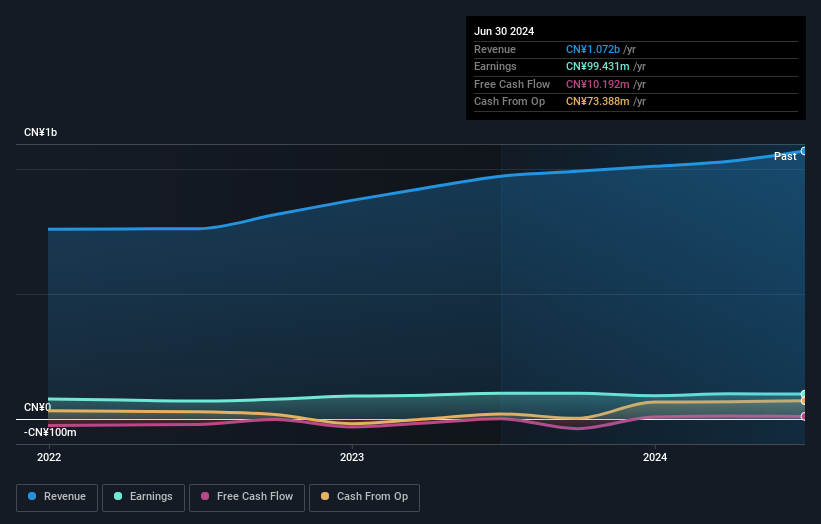Click the CN¥0 y-axis label
Viewport: 821px width, 524px height.
[38, 407]
